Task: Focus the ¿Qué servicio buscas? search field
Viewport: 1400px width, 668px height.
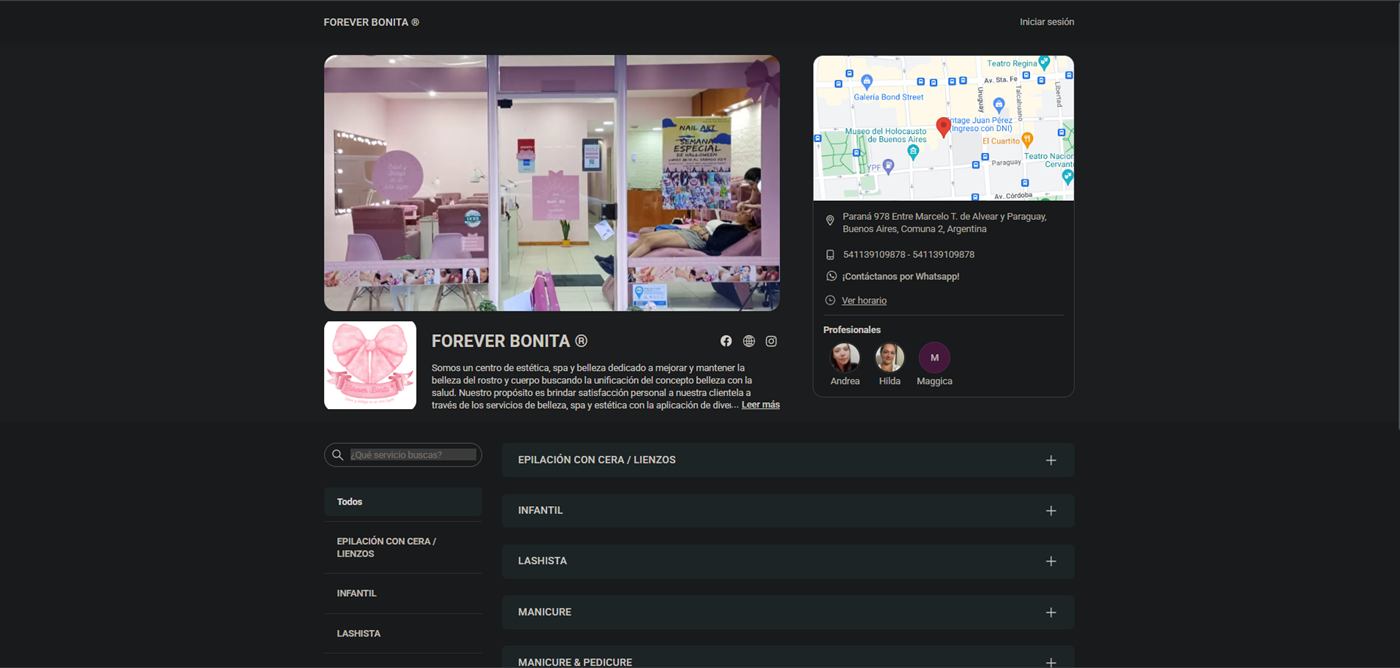Action: pos(412,455)
